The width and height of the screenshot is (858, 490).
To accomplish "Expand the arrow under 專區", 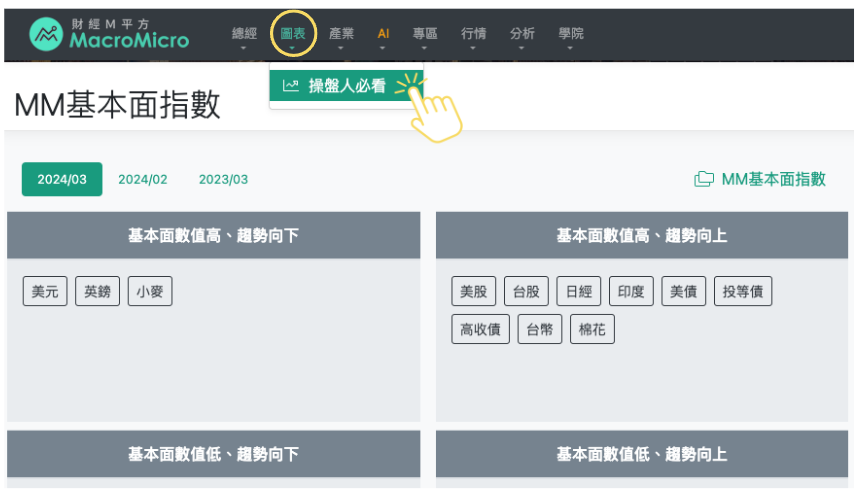I will coord(424,48).
